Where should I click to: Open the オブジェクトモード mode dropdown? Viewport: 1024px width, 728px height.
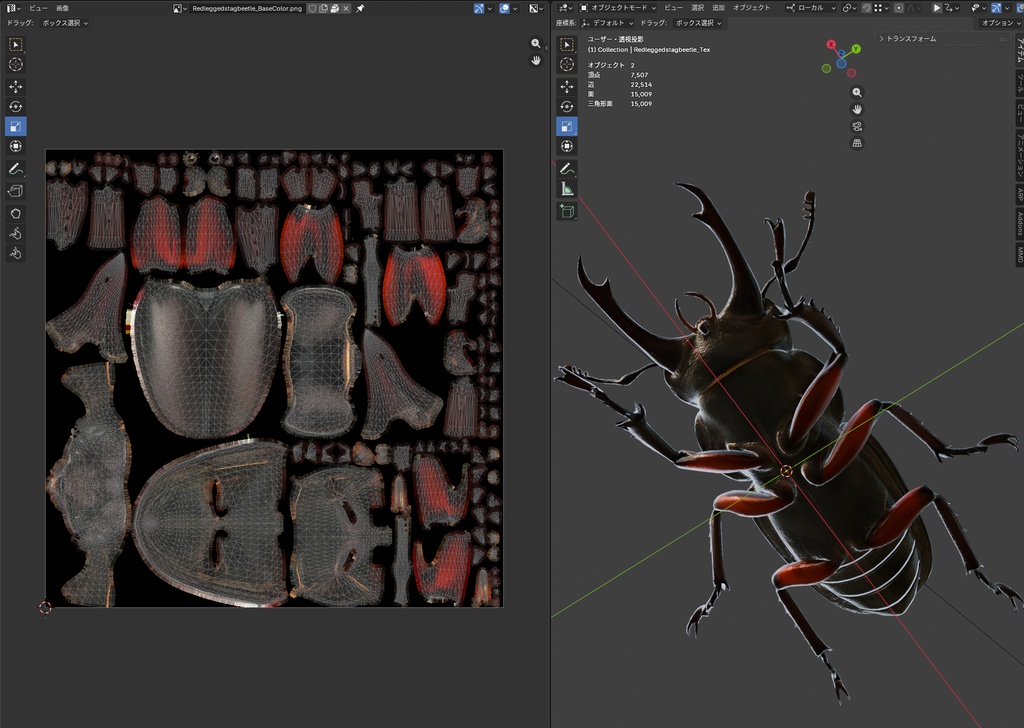click(617, 8)
